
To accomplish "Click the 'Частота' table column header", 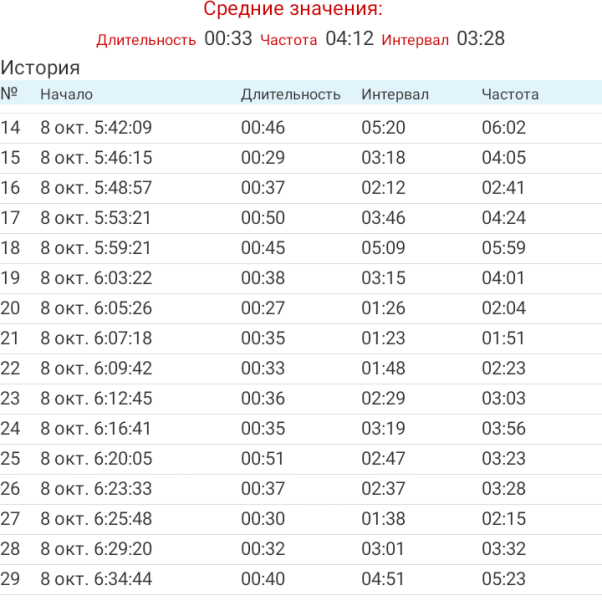I will click(x=510, y=94).
